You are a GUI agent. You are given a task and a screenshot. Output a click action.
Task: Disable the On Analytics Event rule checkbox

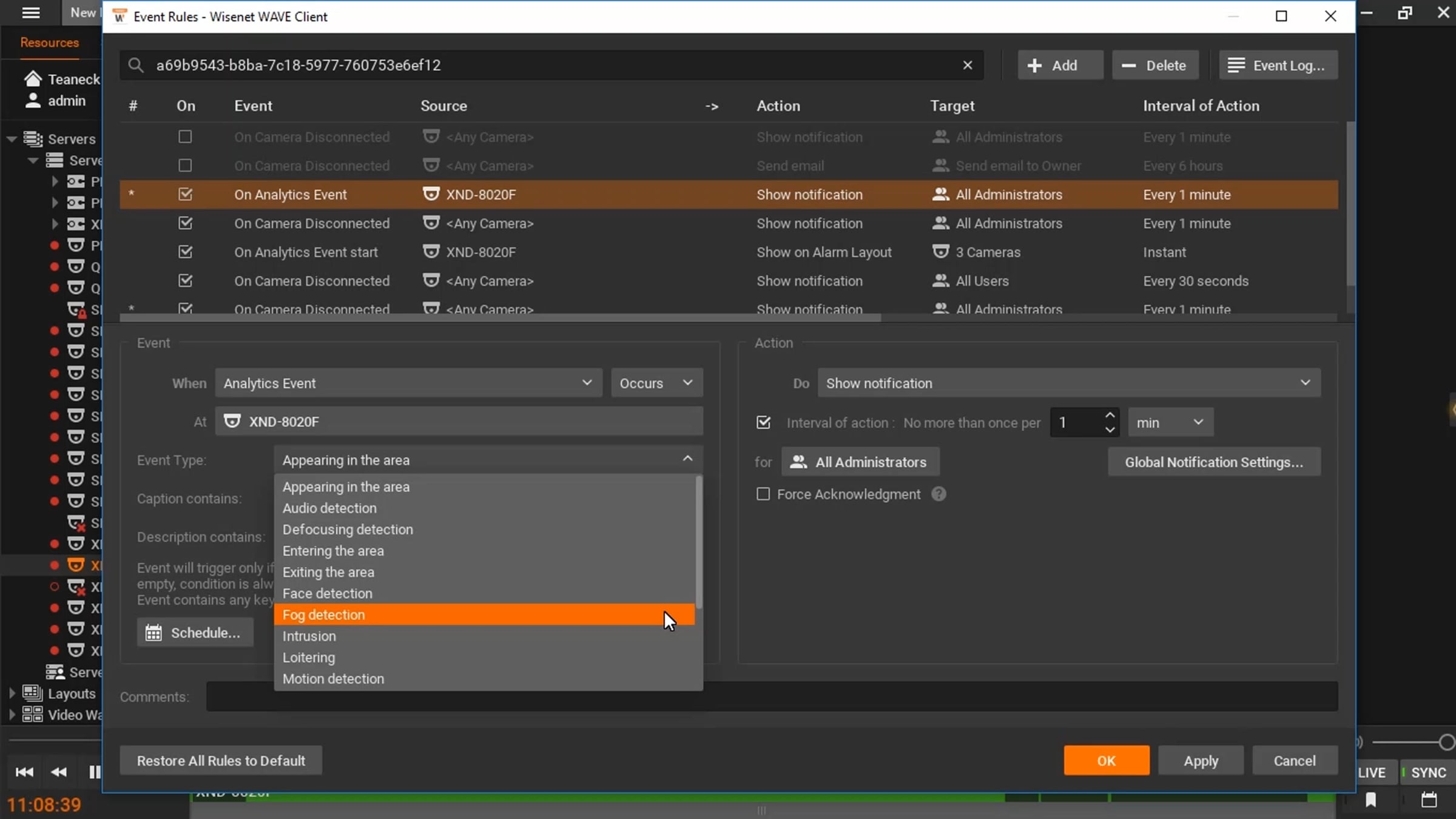(x=185, y=194)
